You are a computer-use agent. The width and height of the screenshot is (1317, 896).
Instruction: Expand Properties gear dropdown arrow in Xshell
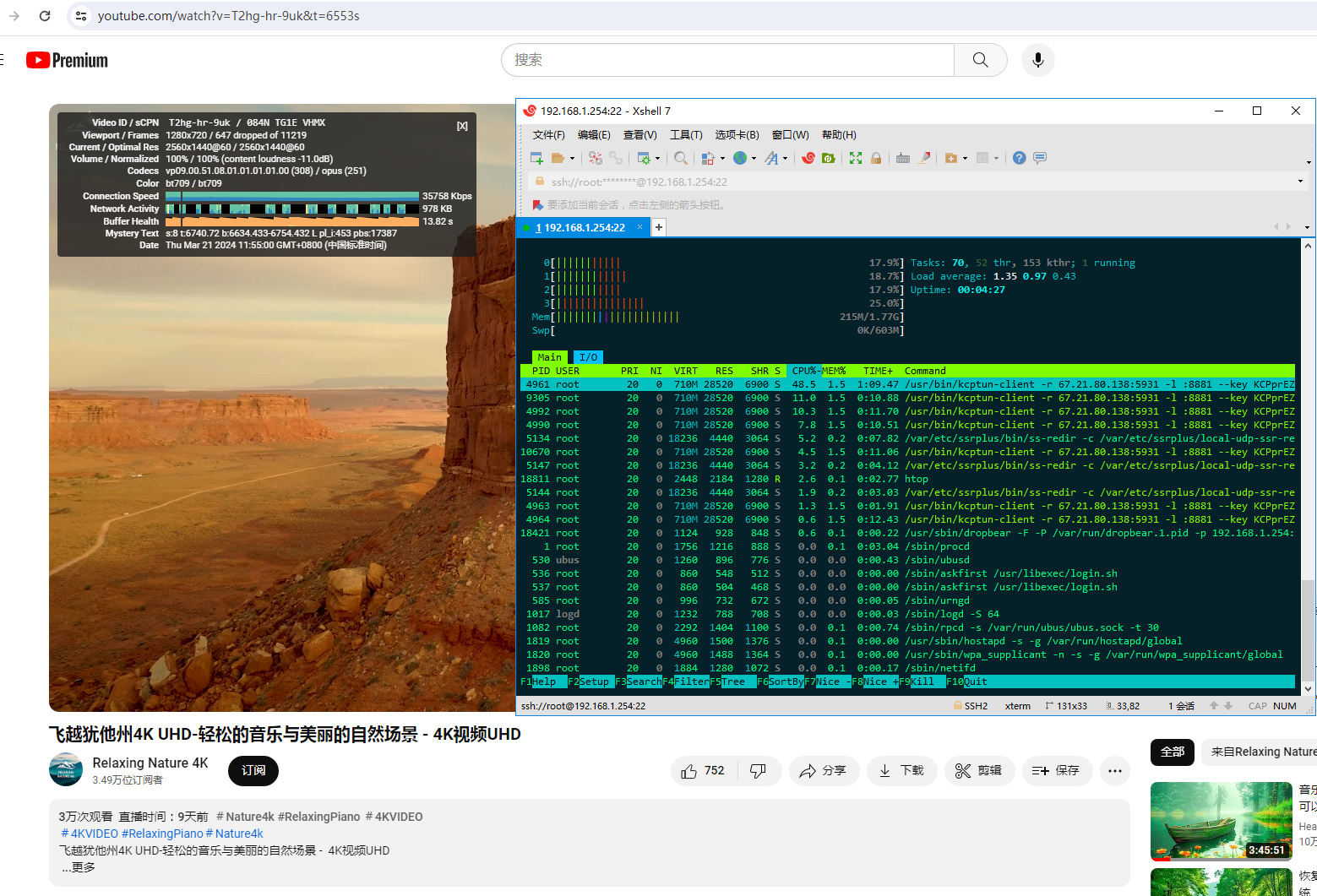tap(658, 159)
